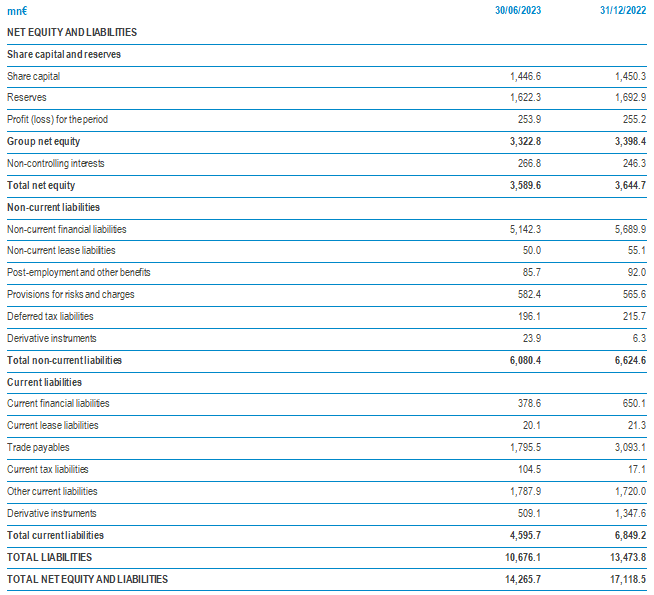
Task: Click Current financial value 378.6
Action: coord(529,403)
